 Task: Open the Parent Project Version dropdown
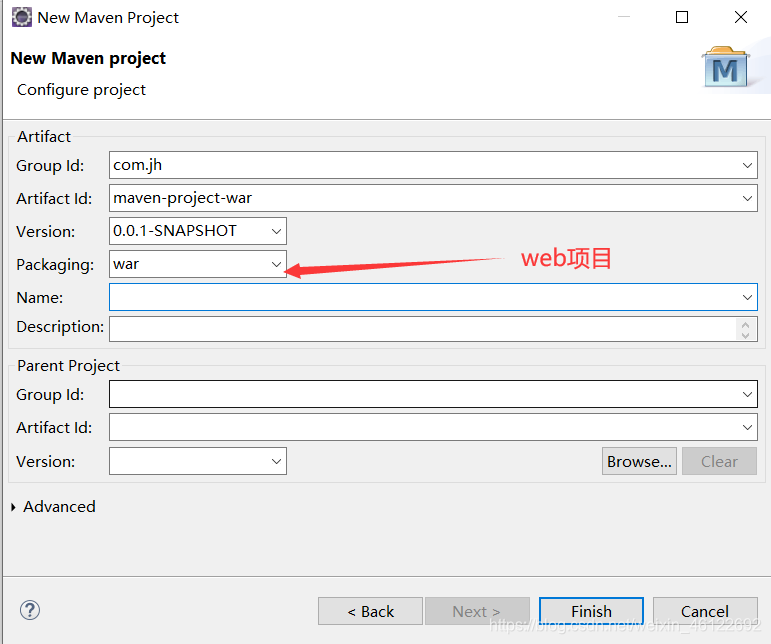[276, 461]
